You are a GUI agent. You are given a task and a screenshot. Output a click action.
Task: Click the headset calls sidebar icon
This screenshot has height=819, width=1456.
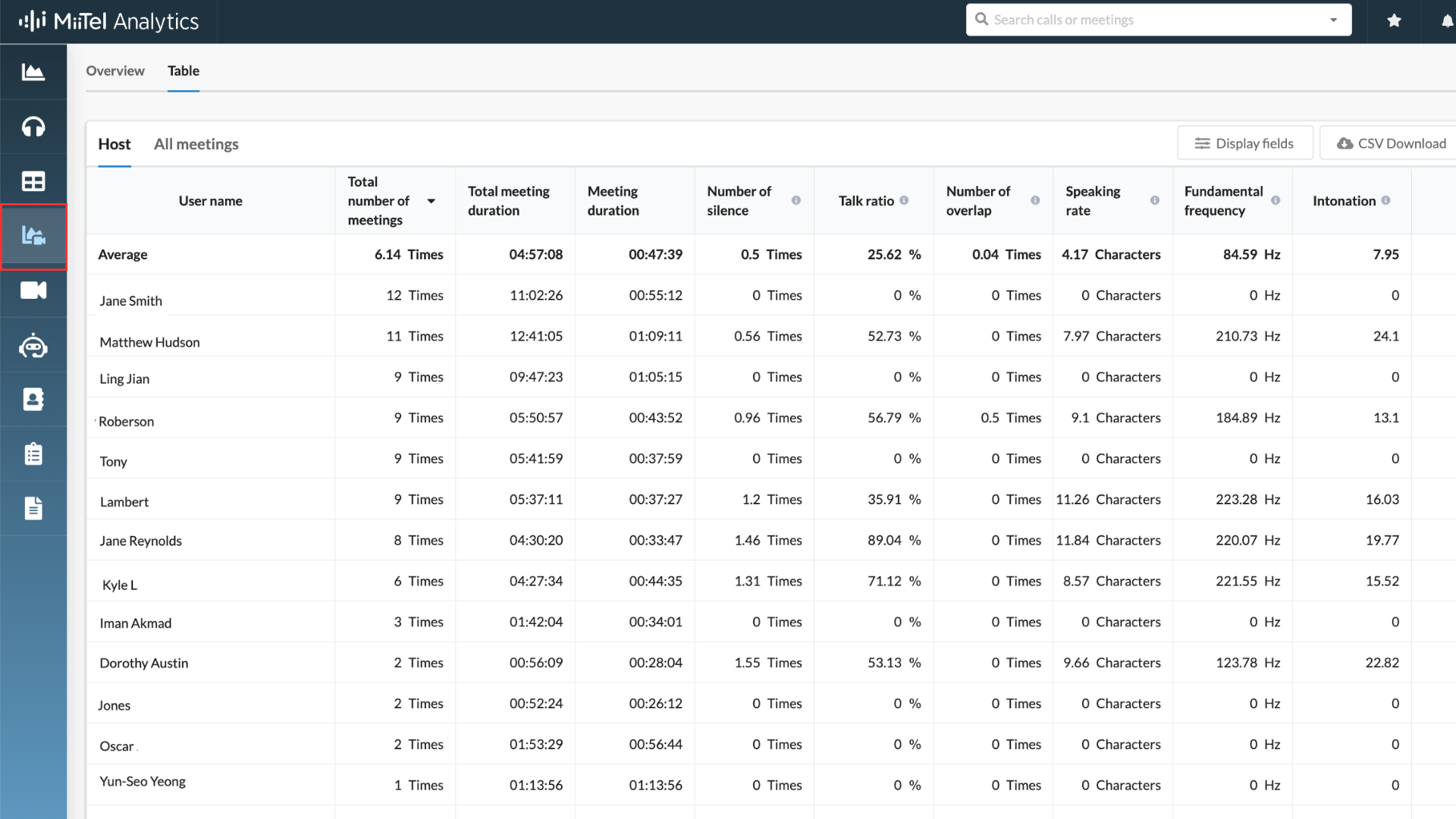click(33, 127)
